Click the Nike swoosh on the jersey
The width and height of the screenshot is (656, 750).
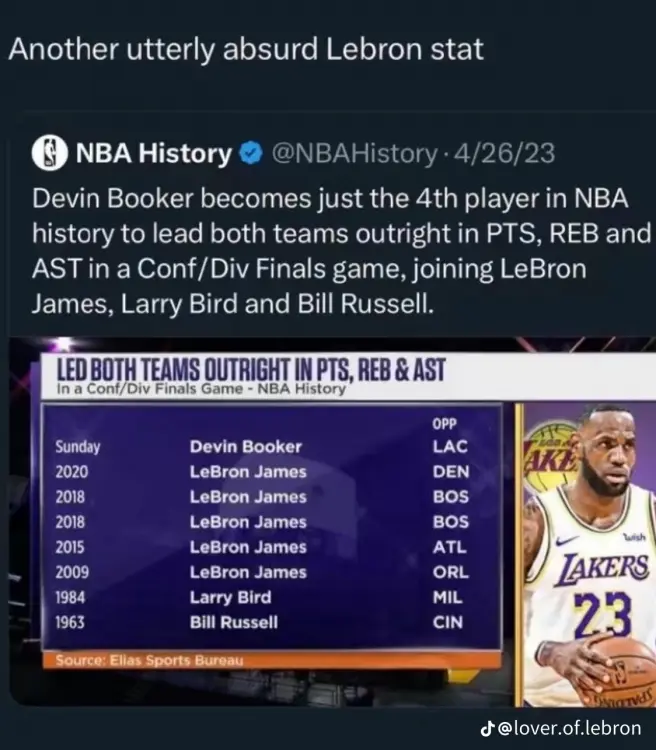click(567, 541)
